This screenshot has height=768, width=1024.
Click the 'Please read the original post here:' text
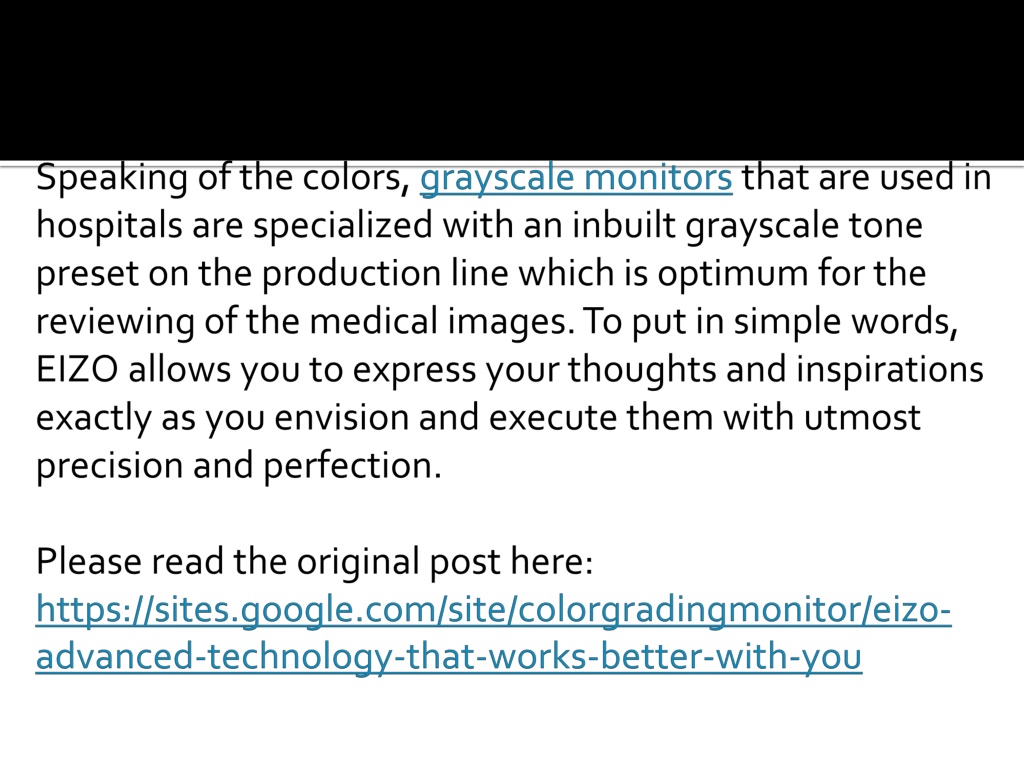coord(314,562)
